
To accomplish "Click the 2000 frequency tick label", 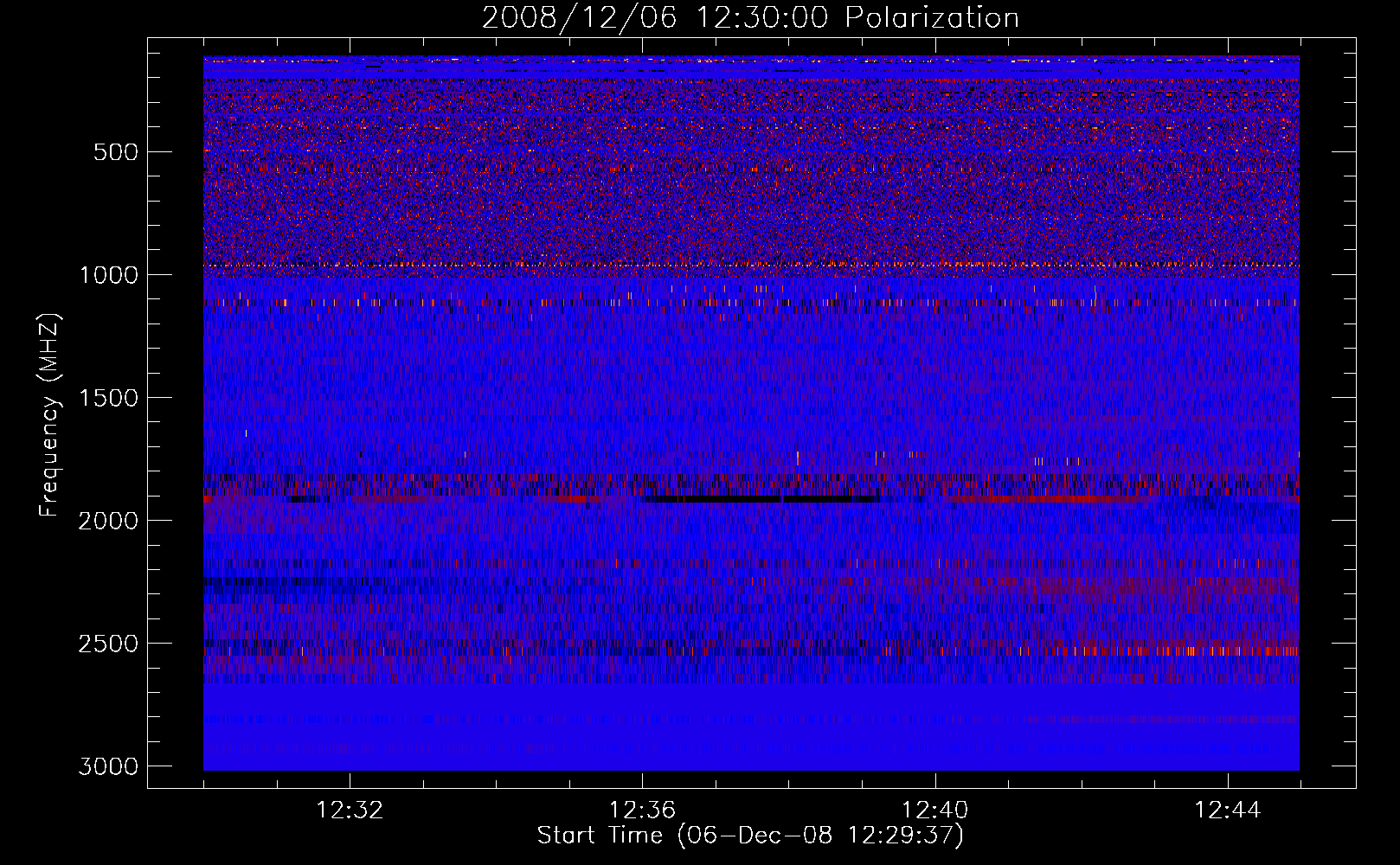I will coord(108,521).
